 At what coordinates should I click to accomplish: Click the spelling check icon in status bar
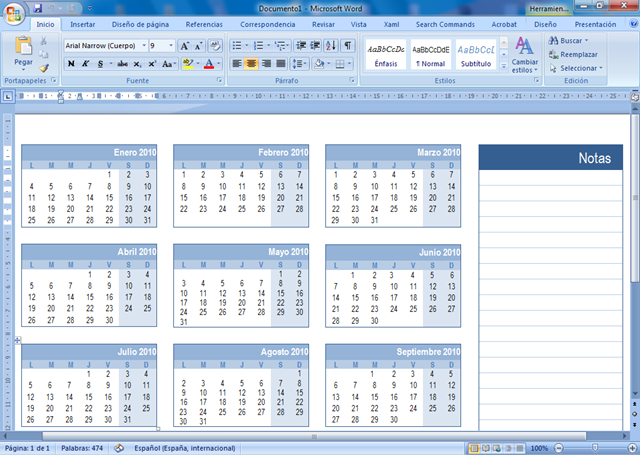(x=119, y=448)
